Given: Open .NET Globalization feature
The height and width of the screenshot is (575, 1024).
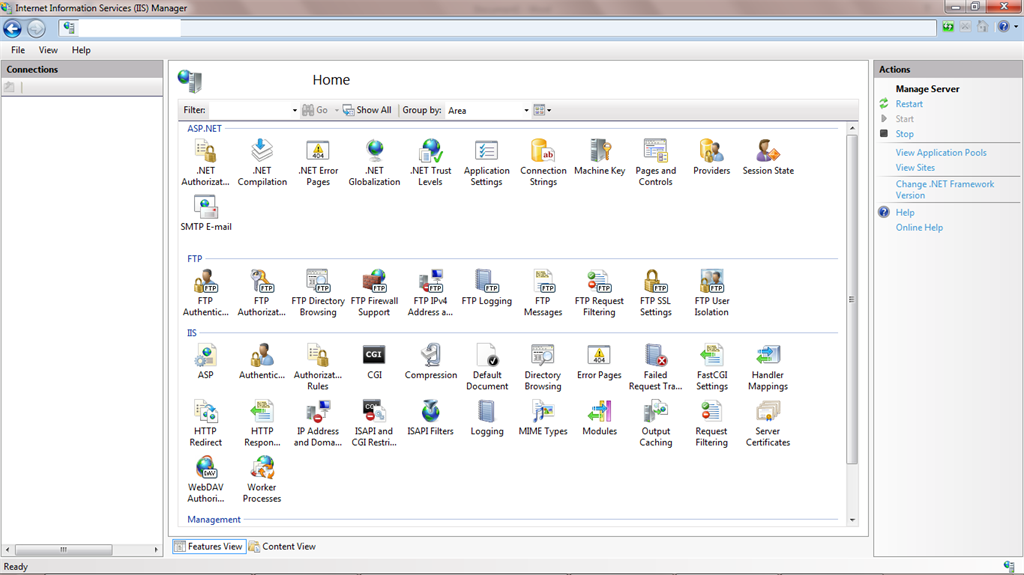Looking at the screenshot, I should (374, 163).
